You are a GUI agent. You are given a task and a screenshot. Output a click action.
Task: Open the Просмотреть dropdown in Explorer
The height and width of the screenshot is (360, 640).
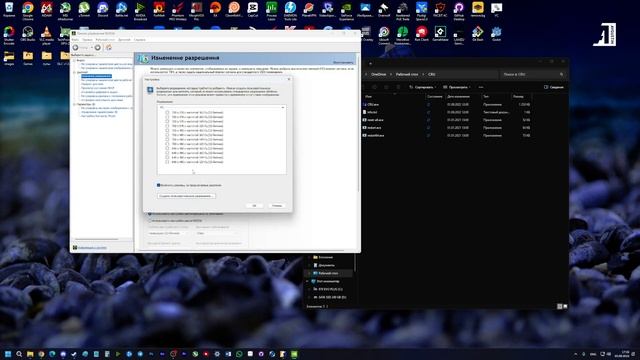(457, 87)
